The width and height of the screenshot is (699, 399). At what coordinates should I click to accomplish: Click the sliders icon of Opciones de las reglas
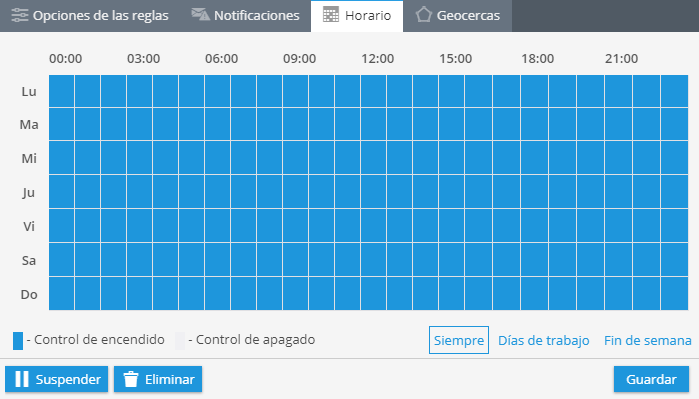pyautogui.click(x=20, y=15)
